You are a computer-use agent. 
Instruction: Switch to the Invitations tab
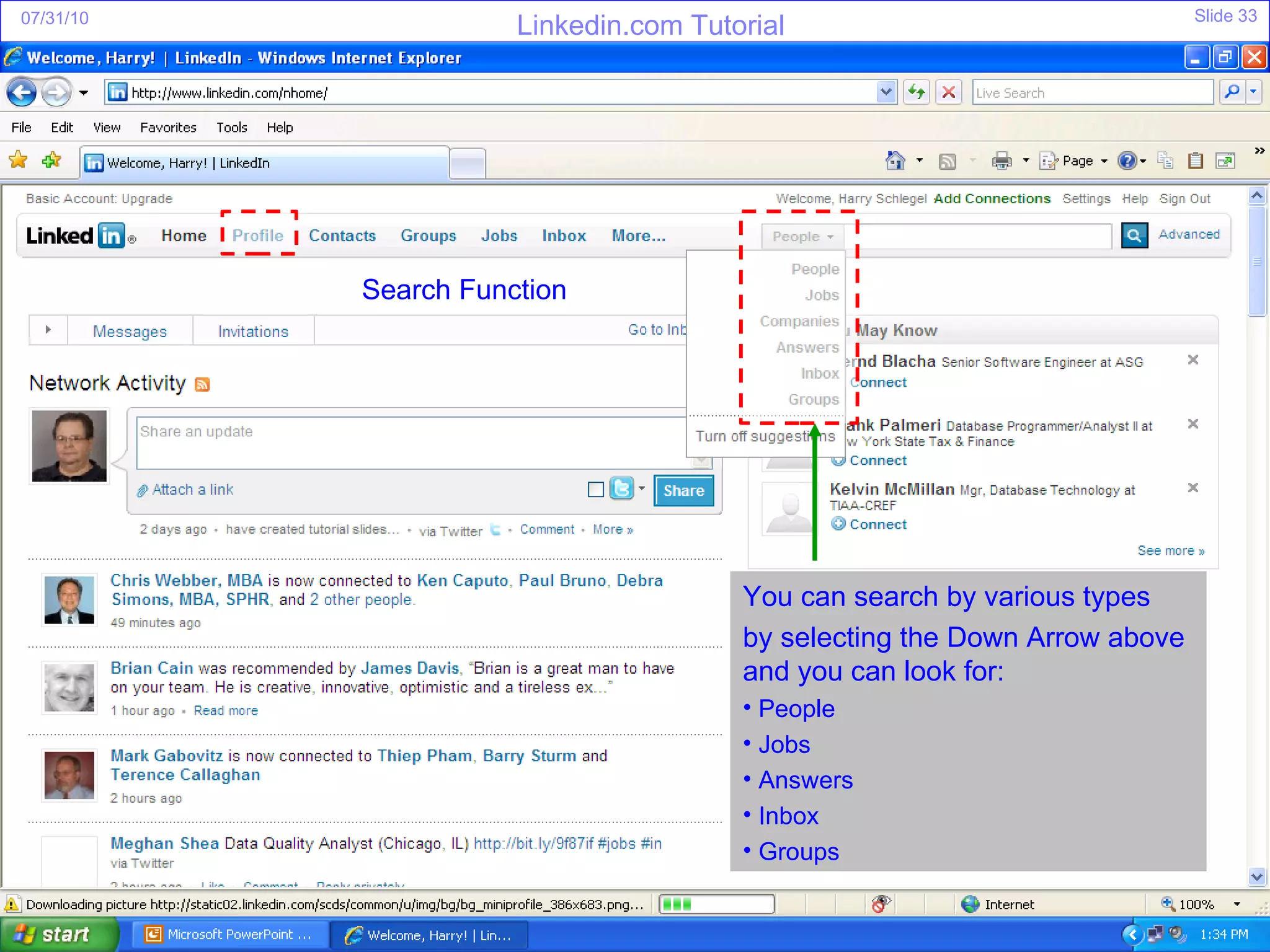click(253, 332)
